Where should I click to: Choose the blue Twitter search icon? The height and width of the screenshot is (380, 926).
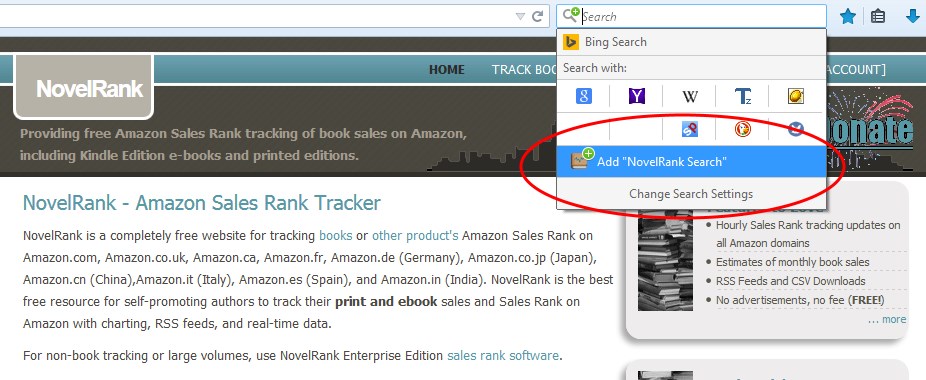pyautogui.click(x=796, y=129)
